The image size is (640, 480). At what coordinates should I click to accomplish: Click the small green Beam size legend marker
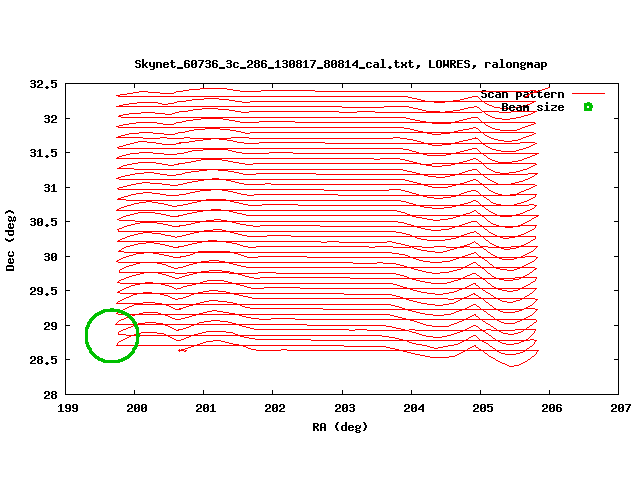pyautogui.click(x=588, y=107)
